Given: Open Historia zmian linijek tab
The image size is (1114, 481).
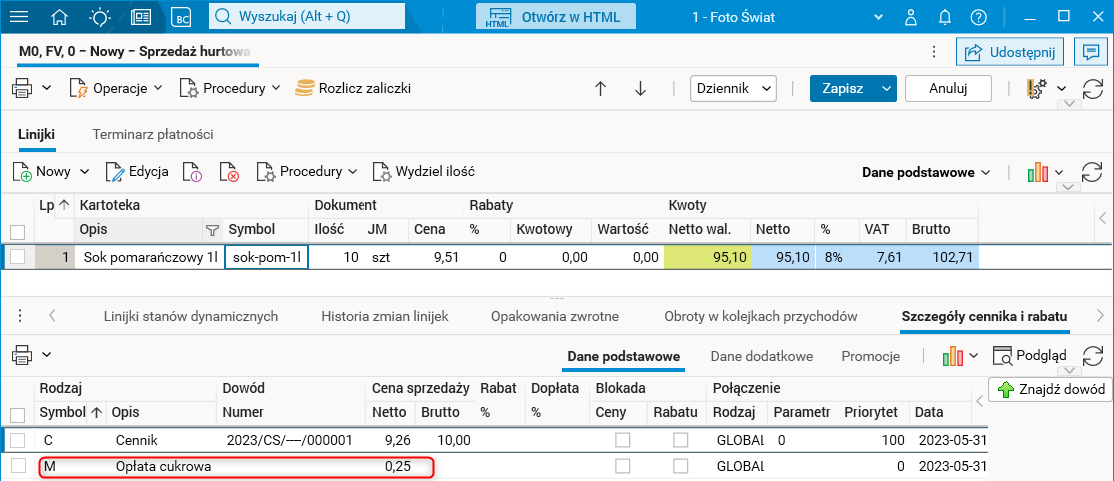Looking at the screenshot, I should click(x=384, y=316).
